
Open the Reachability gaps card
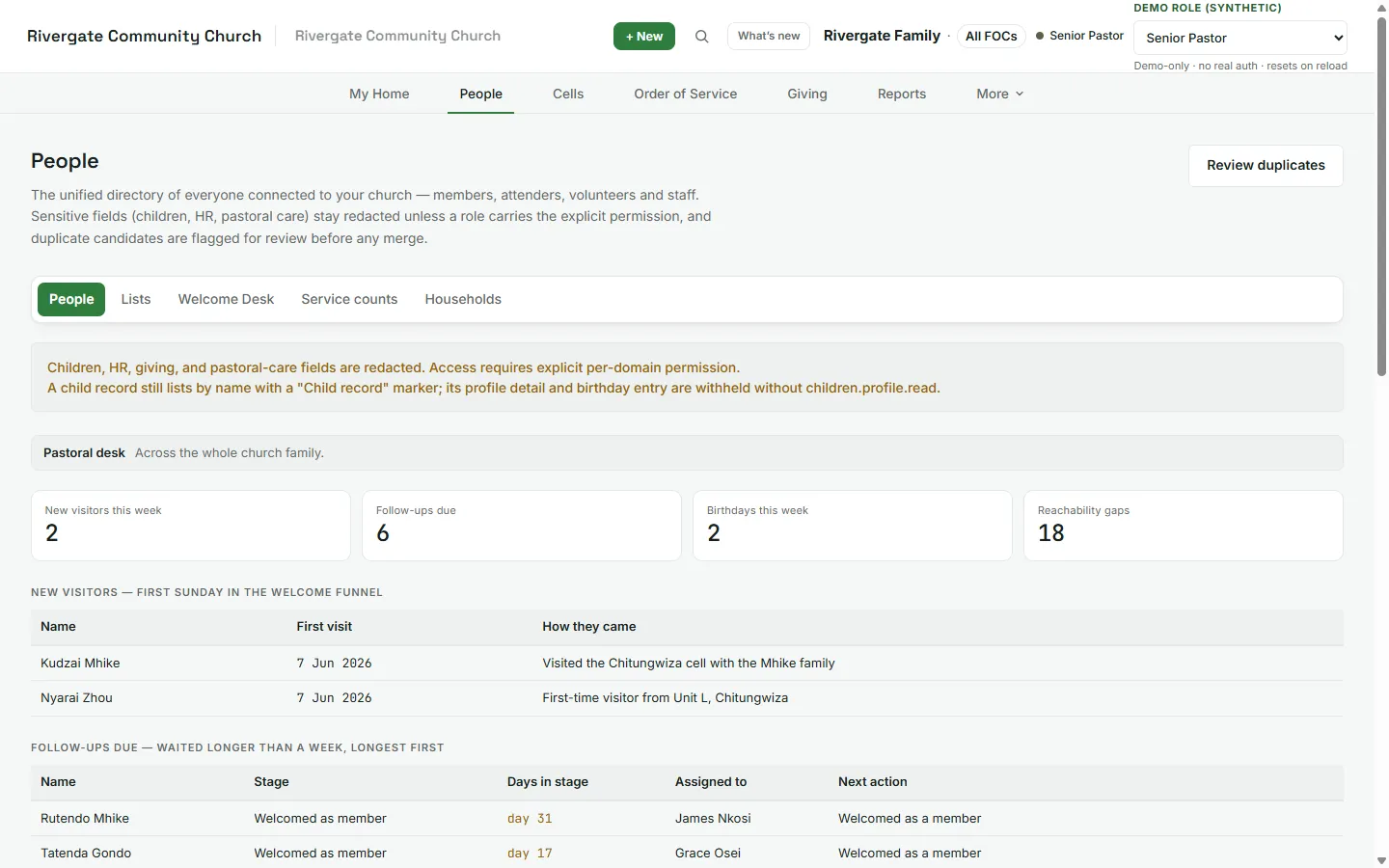1184,526
